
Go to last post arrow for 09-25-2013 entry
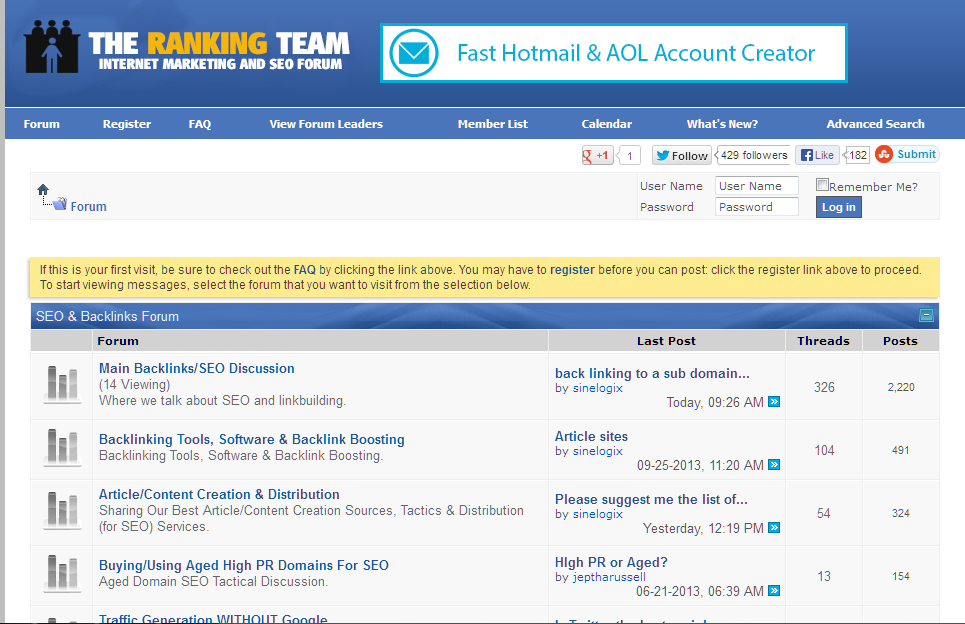click(x=774, y=465)
